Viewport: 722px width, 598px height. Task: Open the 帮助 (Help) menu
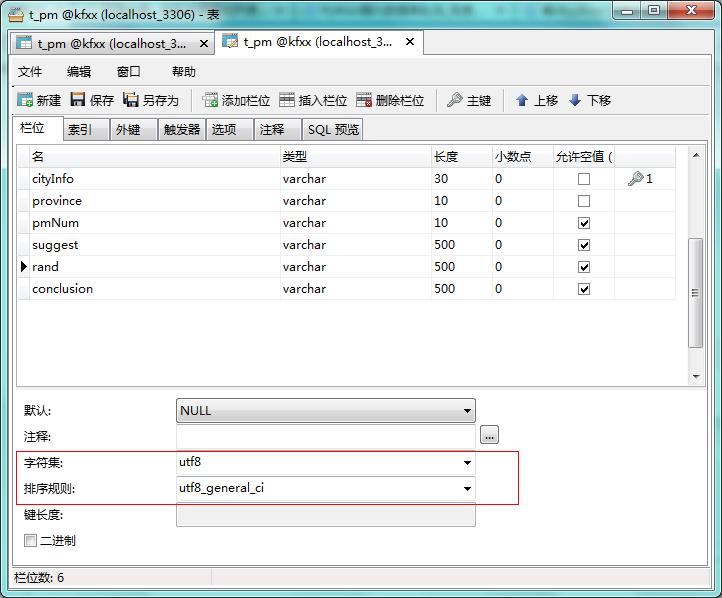[x=183, y=72]
